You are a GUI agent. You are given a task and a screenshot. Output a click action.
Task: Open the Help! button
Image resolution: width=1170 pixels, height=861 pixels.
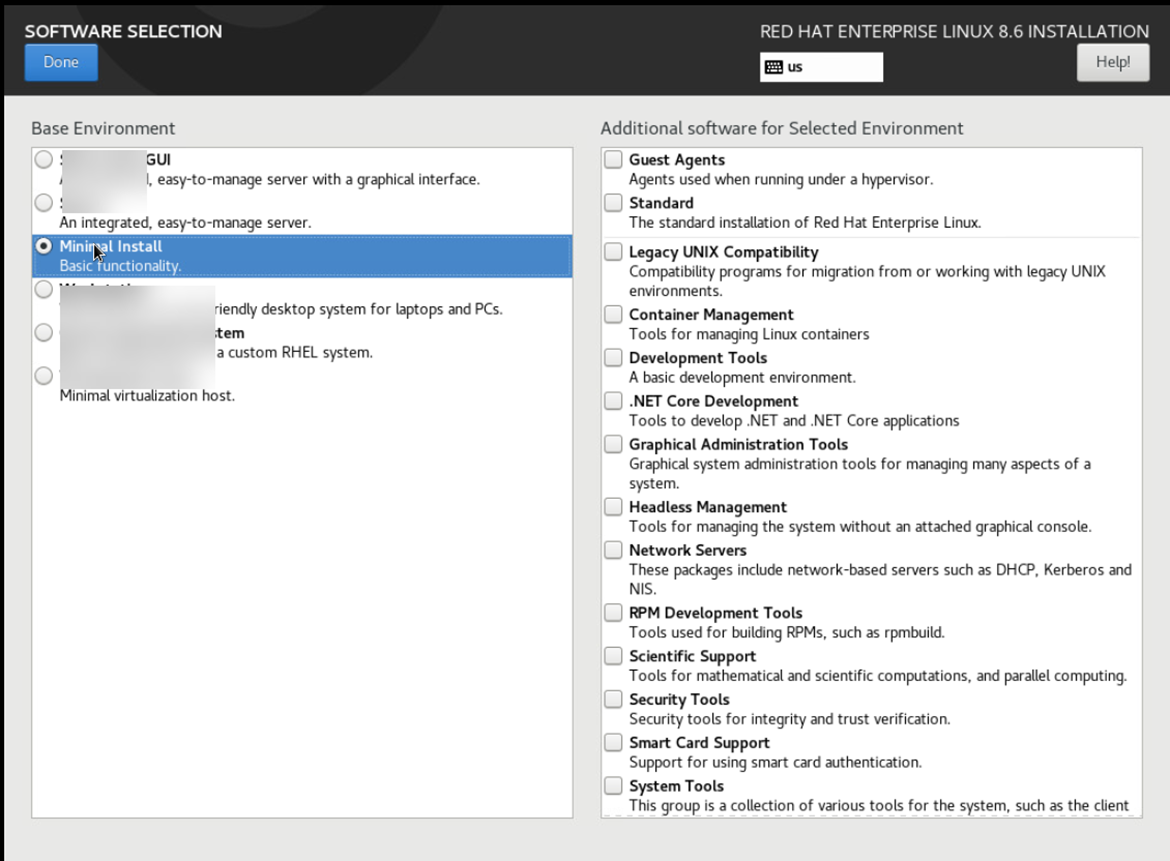coord(1113,63)
